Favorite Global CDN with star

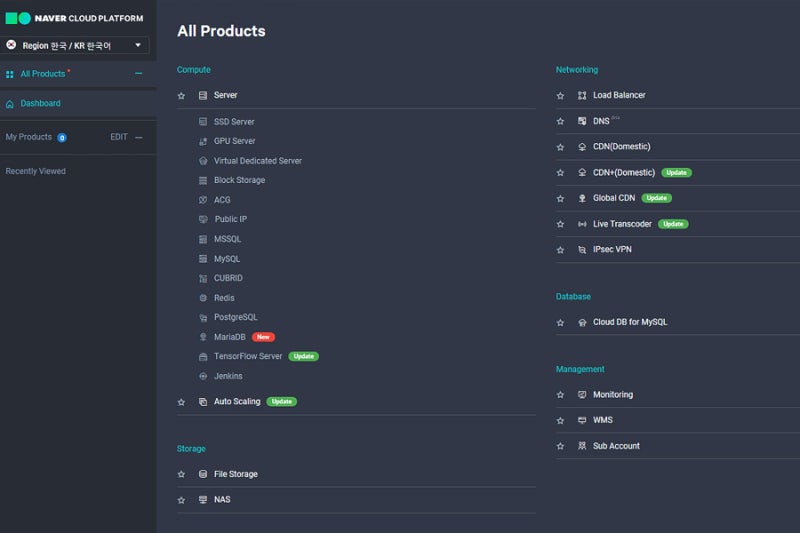click(560, 199)
